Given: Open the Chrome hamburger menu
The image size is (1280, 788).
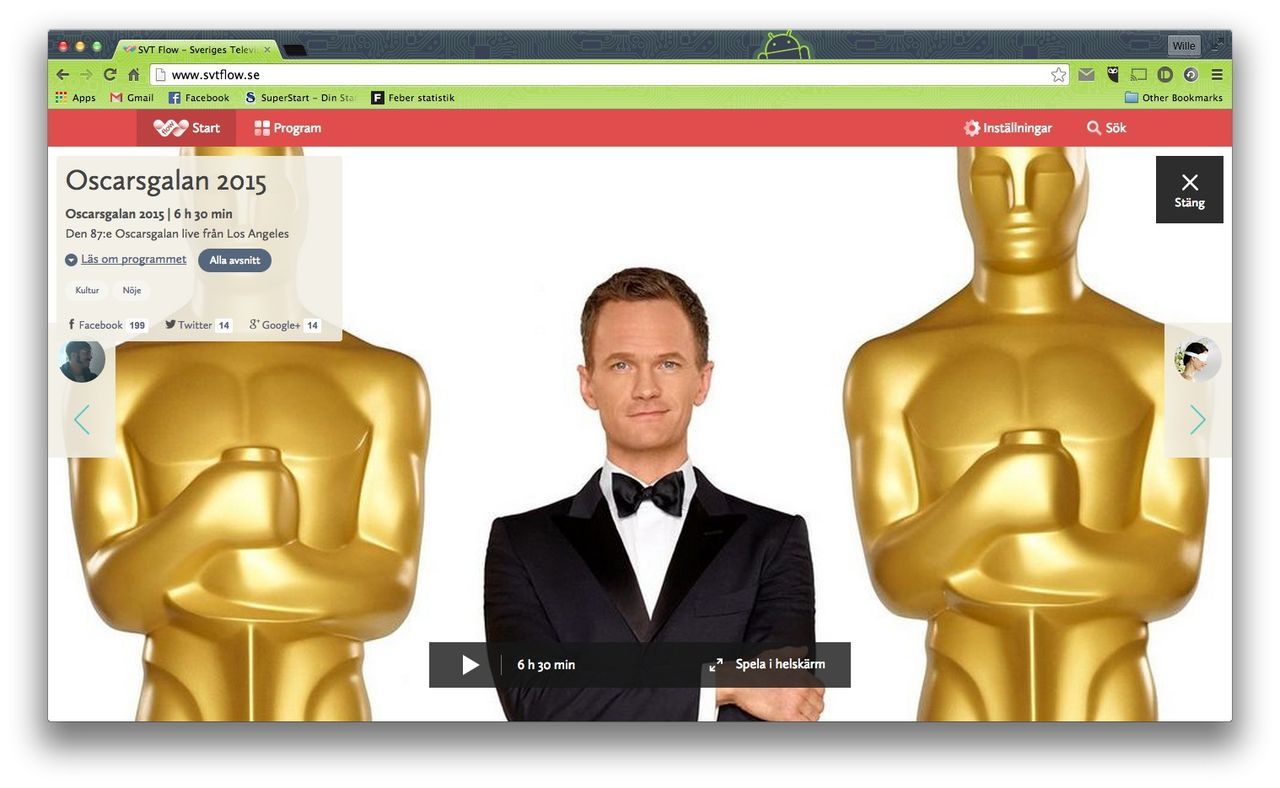Looking at the screenshot, I should [x=1217, y=75].
